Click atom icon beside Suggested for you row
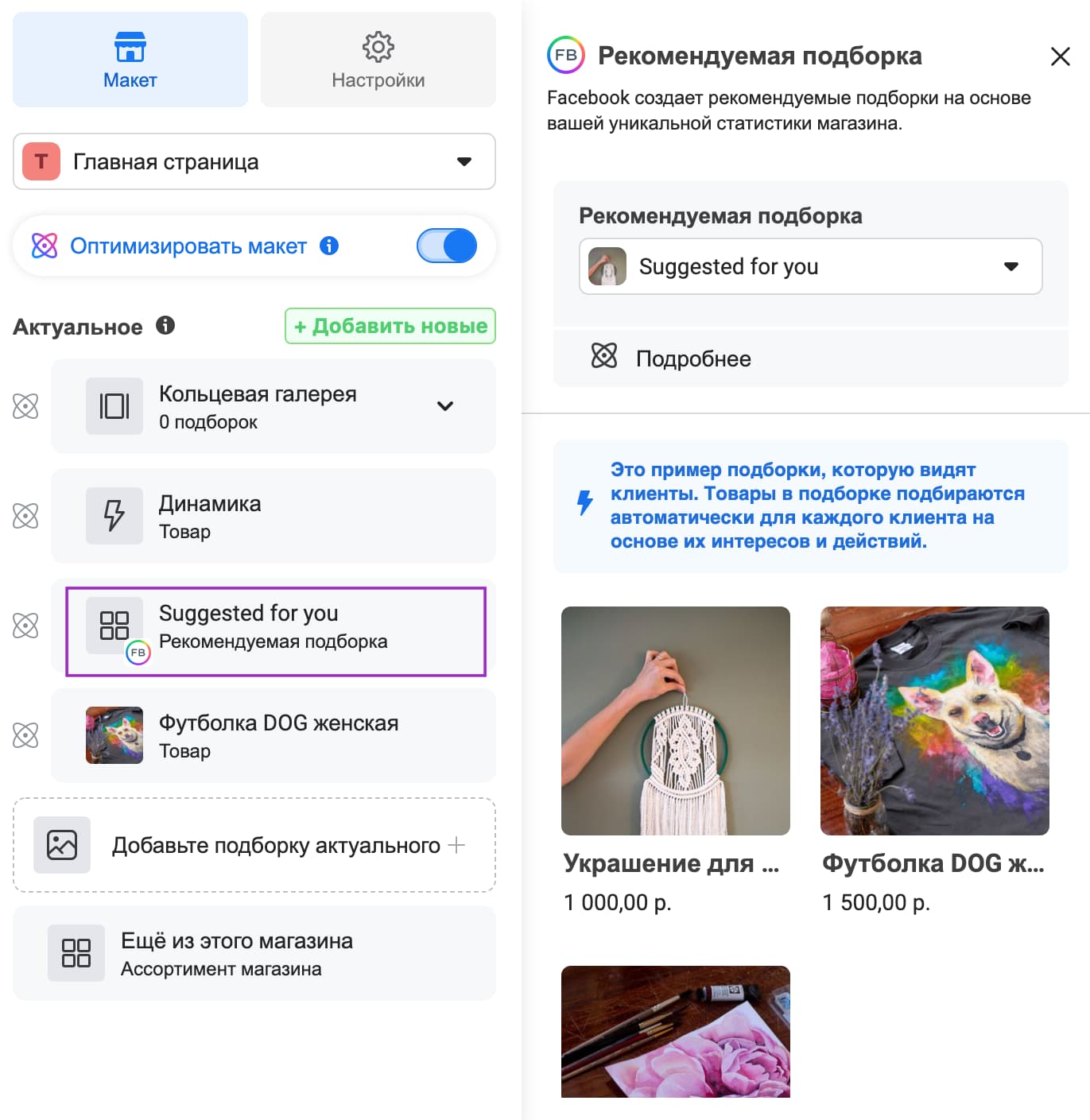 [x=25, y=626]
